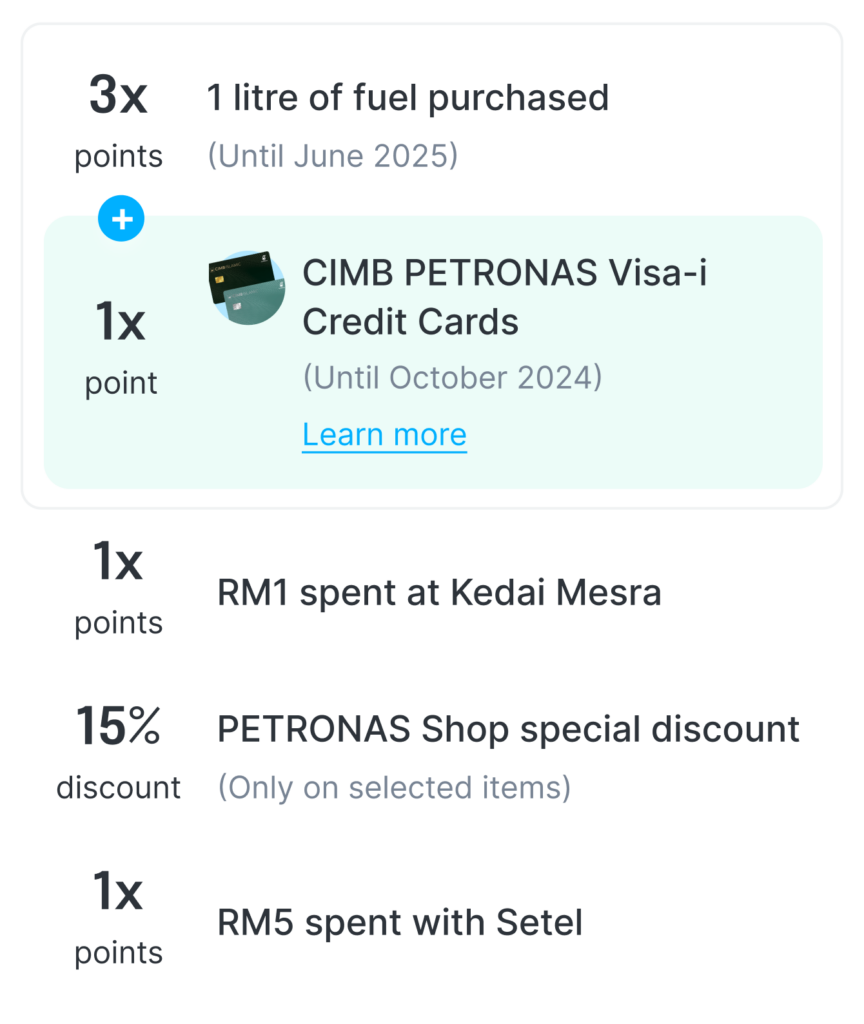The height and width of the screenshot is (1024, 864).
Task: Select the '1 litre of fuel purchased' row
Action: 408,97
